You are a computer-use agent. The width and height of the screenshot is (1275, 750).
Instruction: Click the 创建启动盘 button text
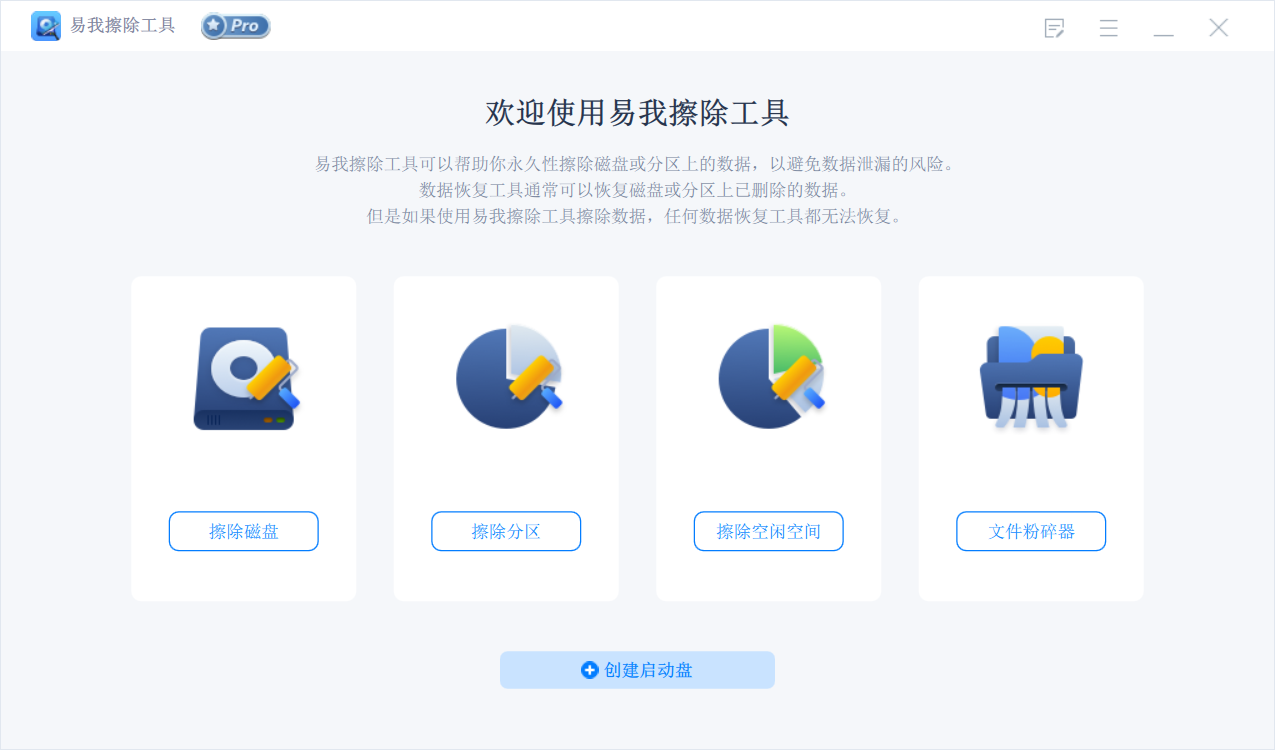pyautogui.click(x=648, y=670)
